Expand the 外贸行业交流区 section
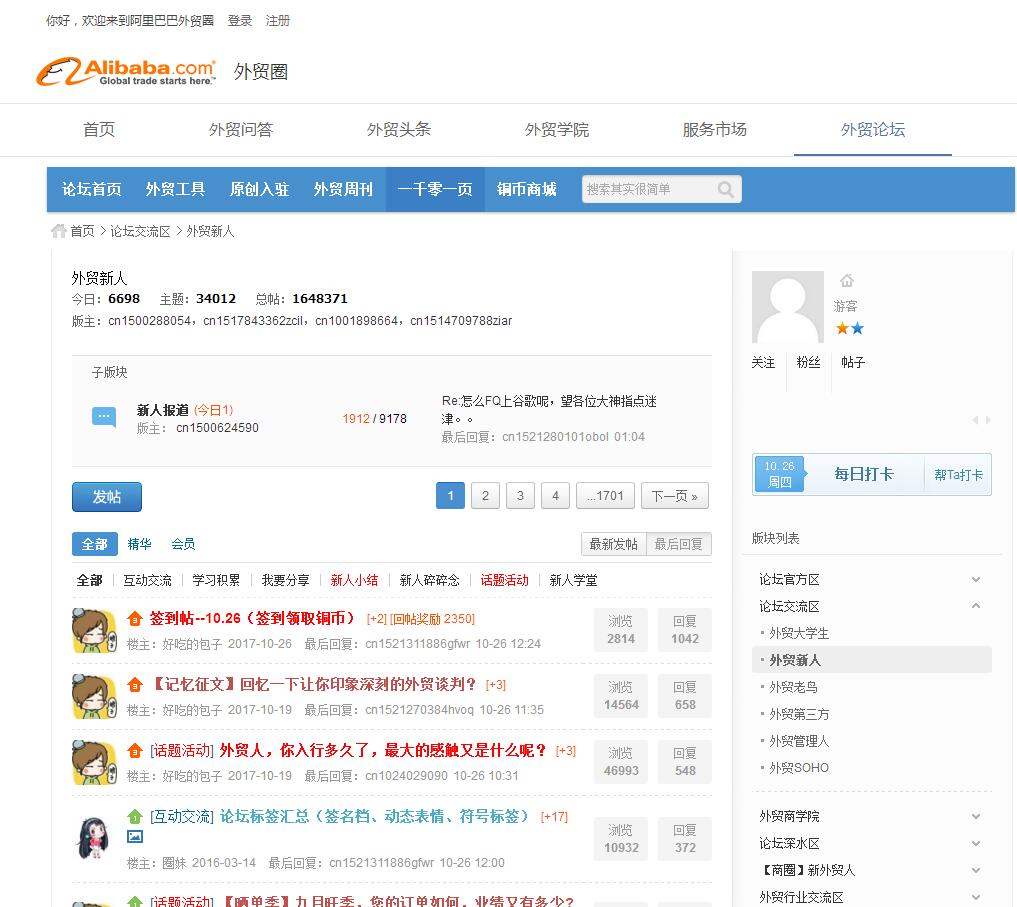1017x907 pixels. click(x=975, y=897)
